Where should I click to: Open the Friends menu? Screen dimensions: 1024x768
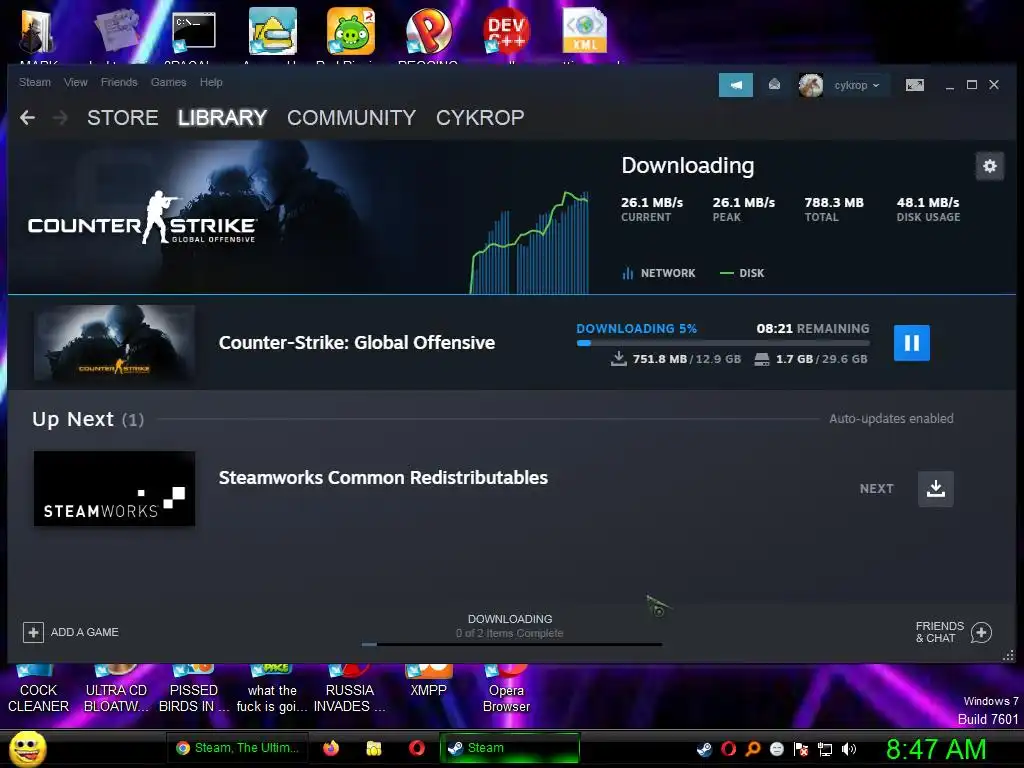point(119,82)
